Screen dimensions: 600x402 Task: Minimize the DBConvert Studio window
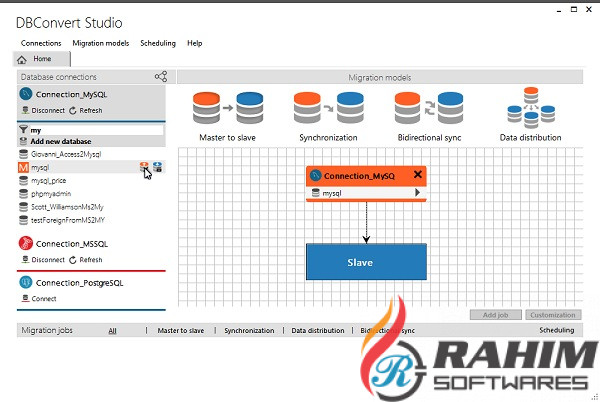coord(559,10)
